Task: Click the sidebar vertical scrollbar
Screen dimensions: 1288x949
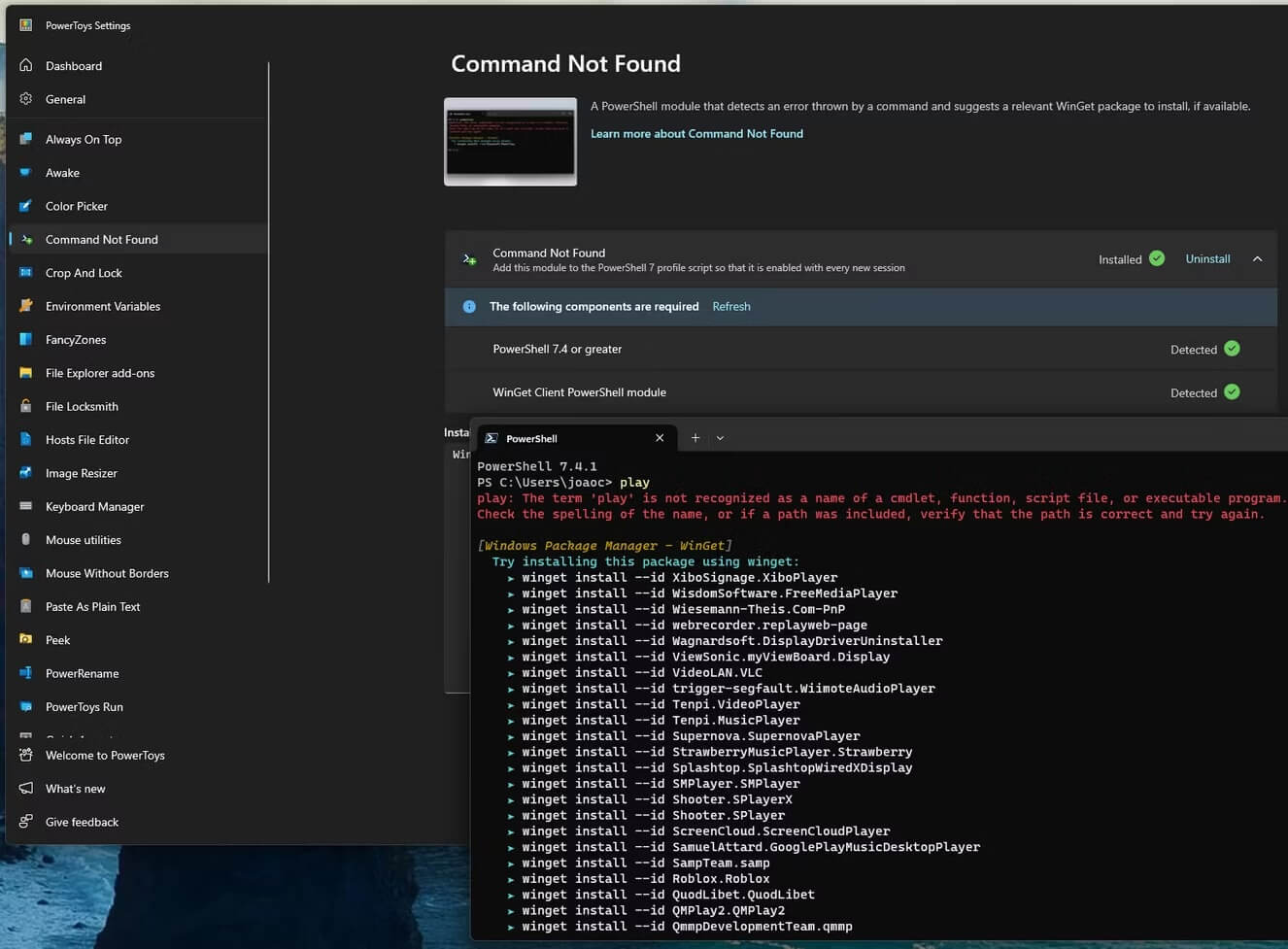Action: point(268,322)
